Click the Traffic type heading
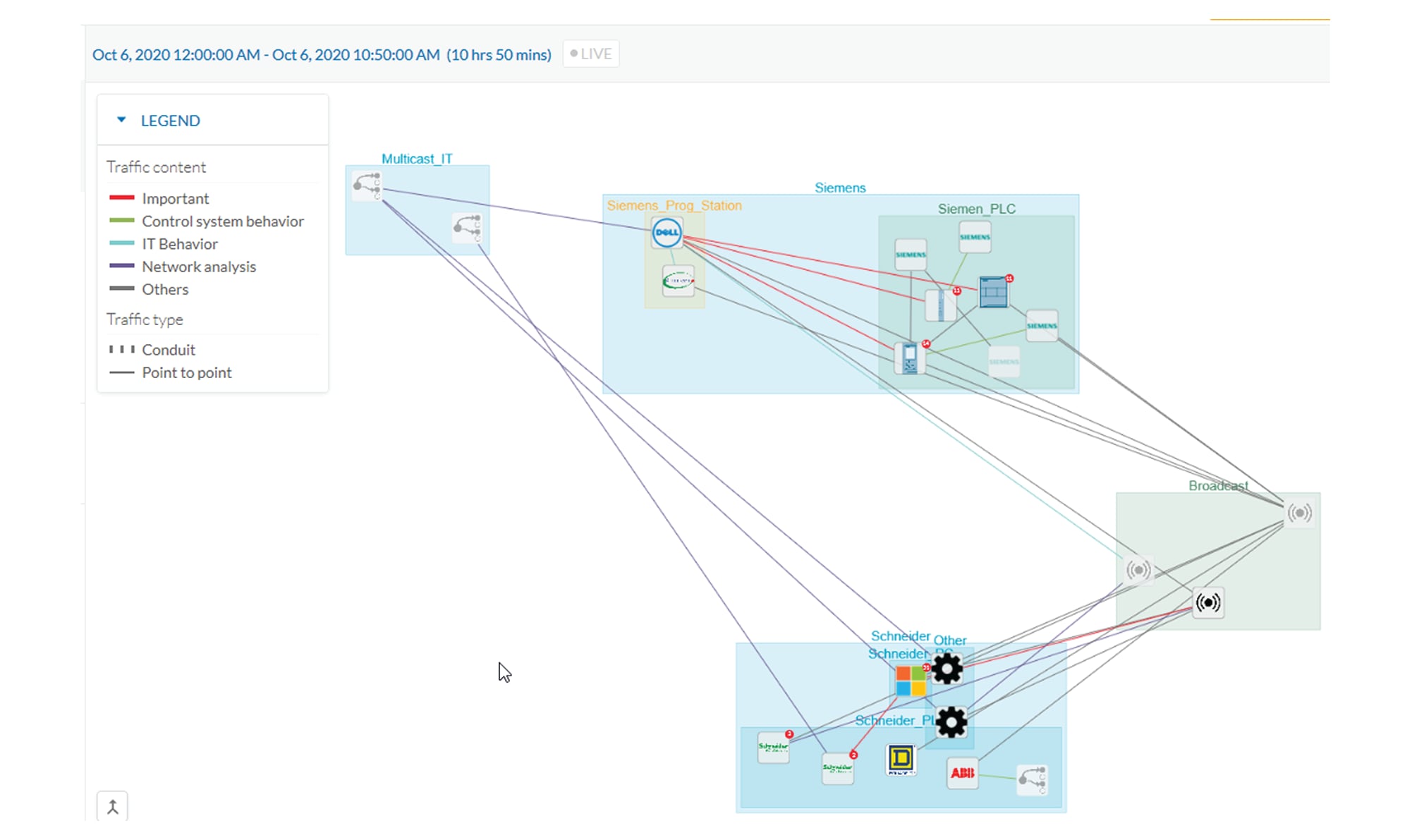The height and width of the screenshot is (840, 1412). [x=145, y=319]
